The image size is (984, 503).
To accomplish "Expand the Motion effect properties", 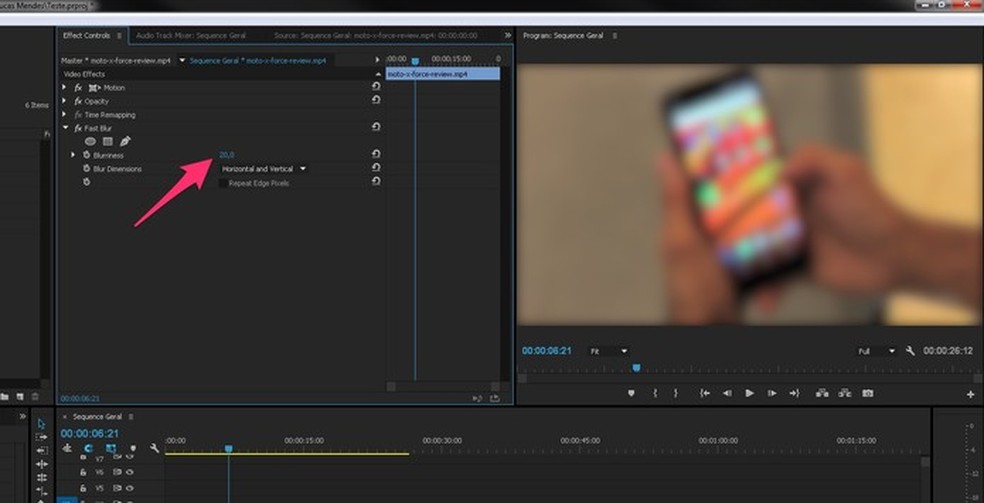I will point(65,88).
